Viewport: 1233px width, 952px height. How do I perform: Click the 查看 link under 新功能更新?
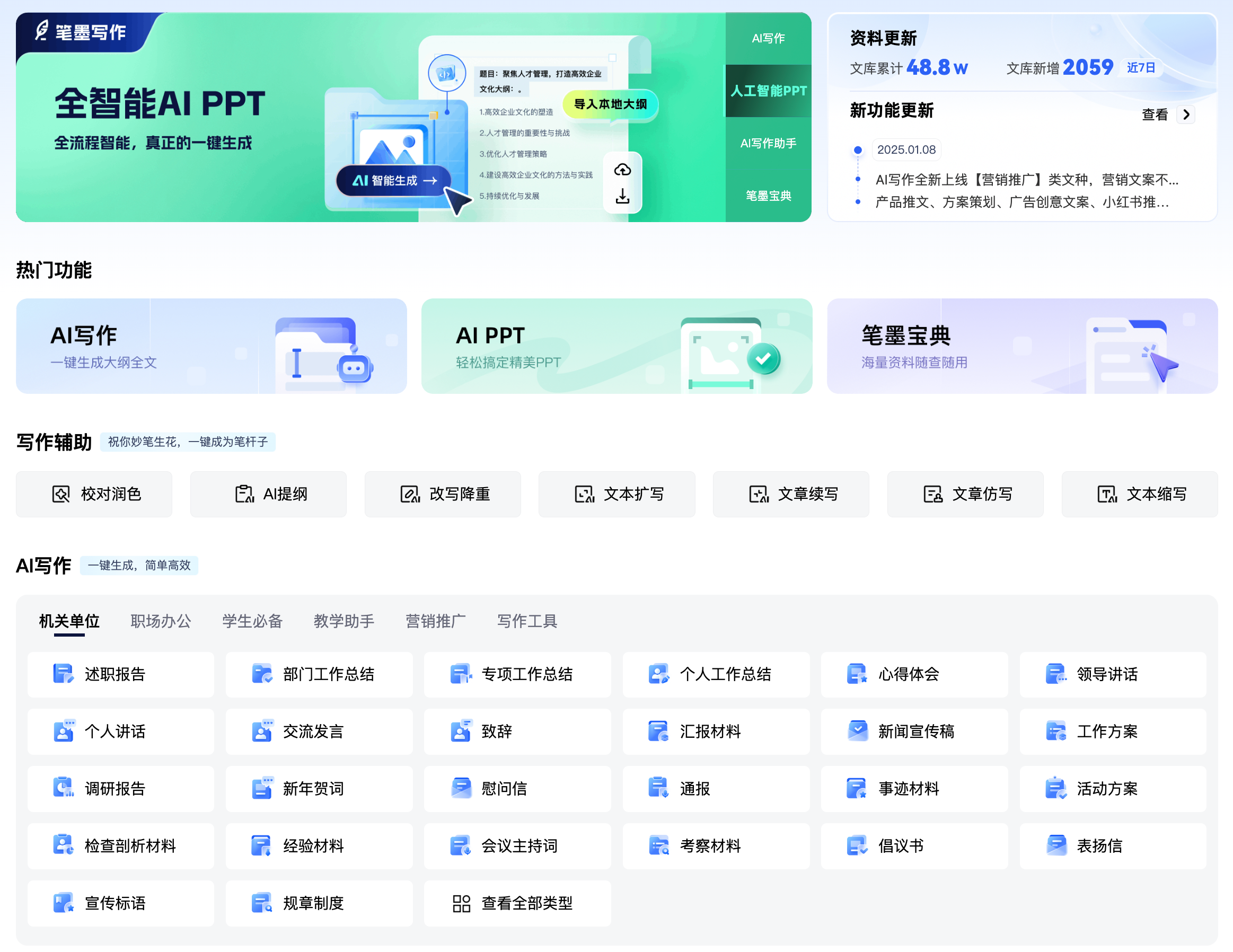click(x=1155, y=114)
